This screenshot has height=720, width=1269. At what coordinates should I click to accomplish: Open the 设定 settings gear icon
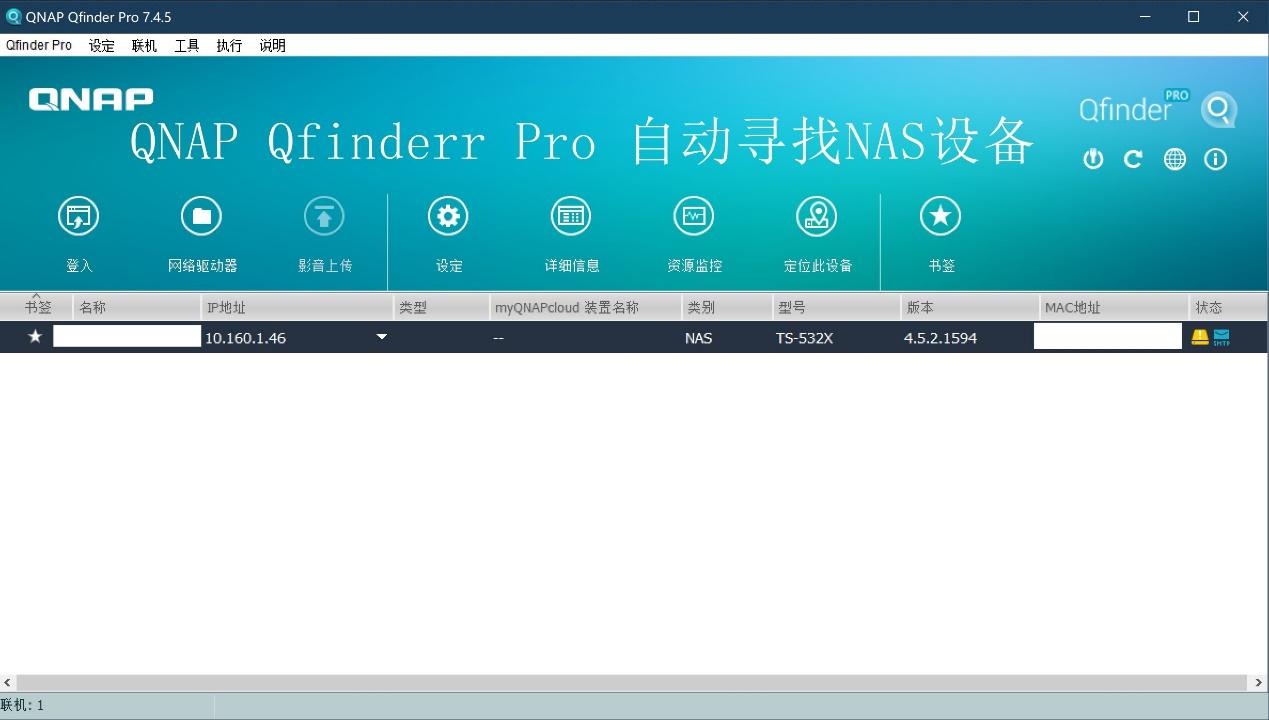coord(448,216)
